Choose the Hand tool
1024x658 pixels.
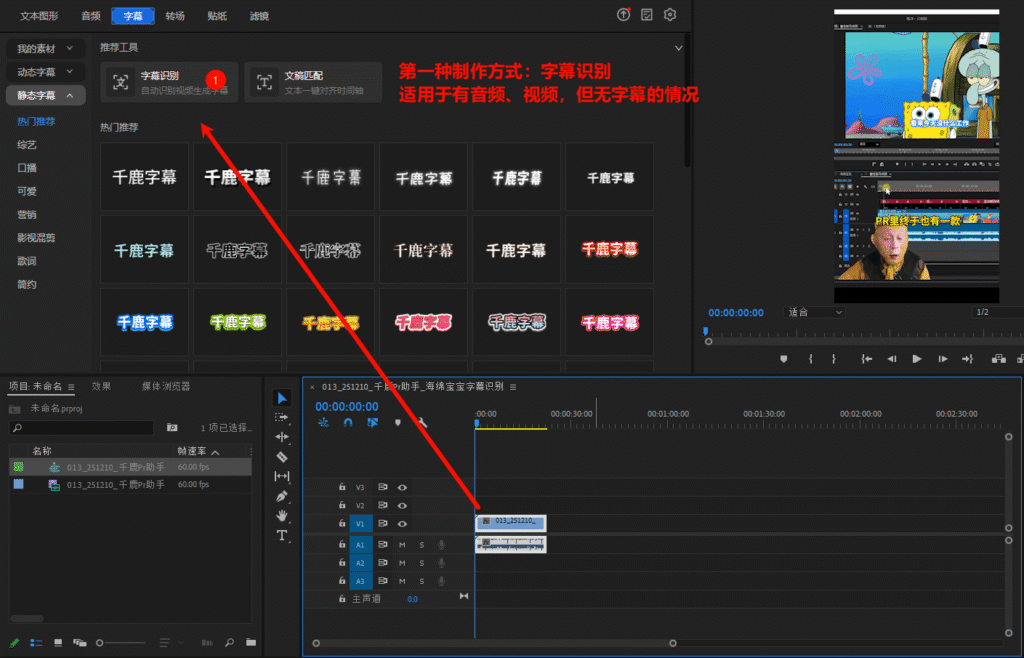282,515
